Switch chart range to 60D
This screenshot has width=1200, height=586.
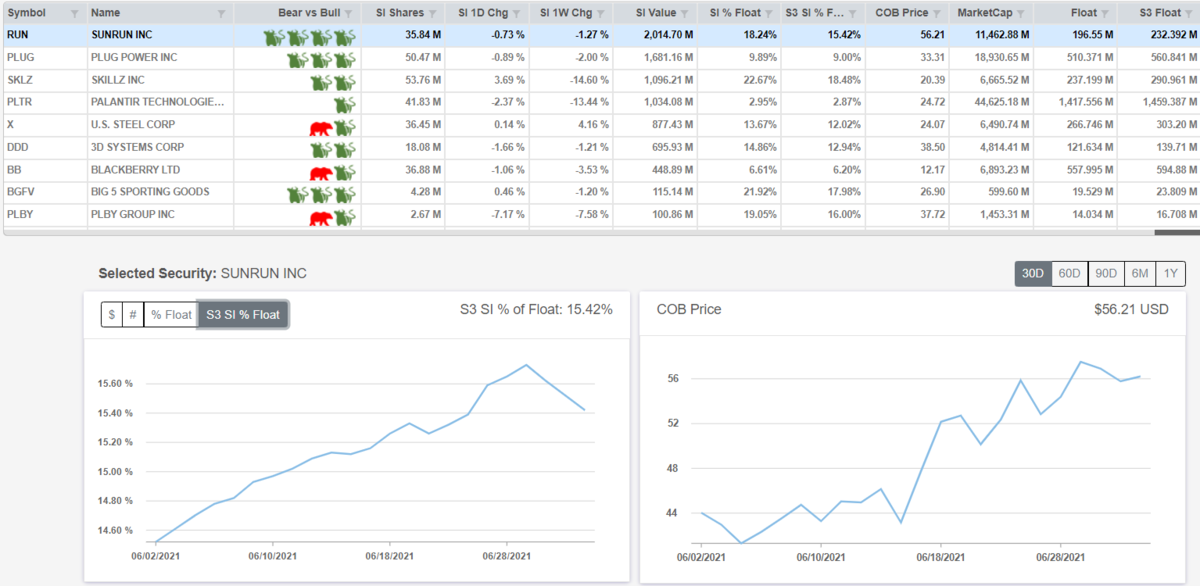pos(1069,274)
